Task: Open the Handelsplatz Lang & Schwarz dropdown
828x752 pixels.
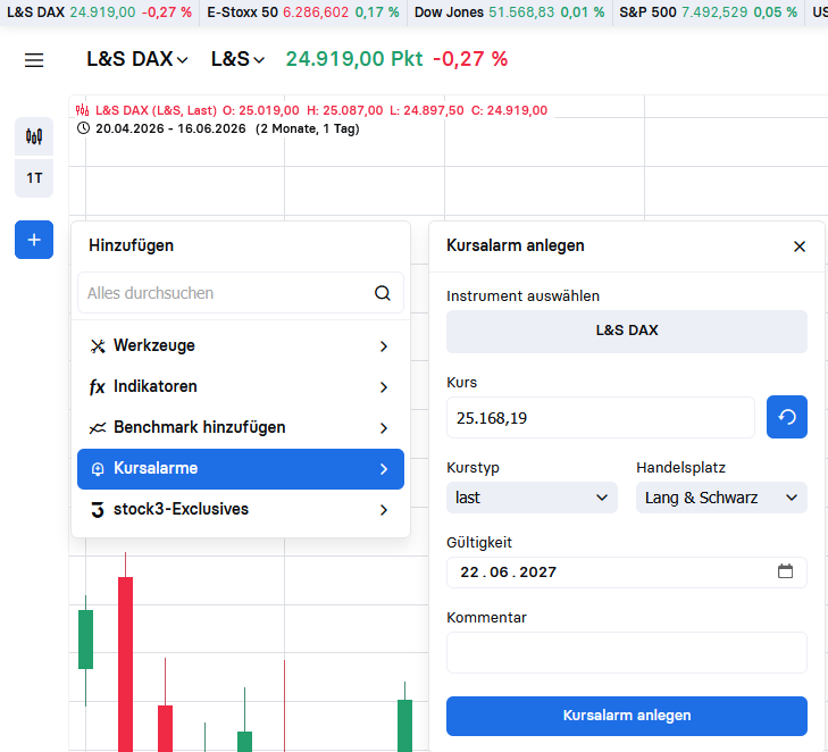Action: [721, 497]
